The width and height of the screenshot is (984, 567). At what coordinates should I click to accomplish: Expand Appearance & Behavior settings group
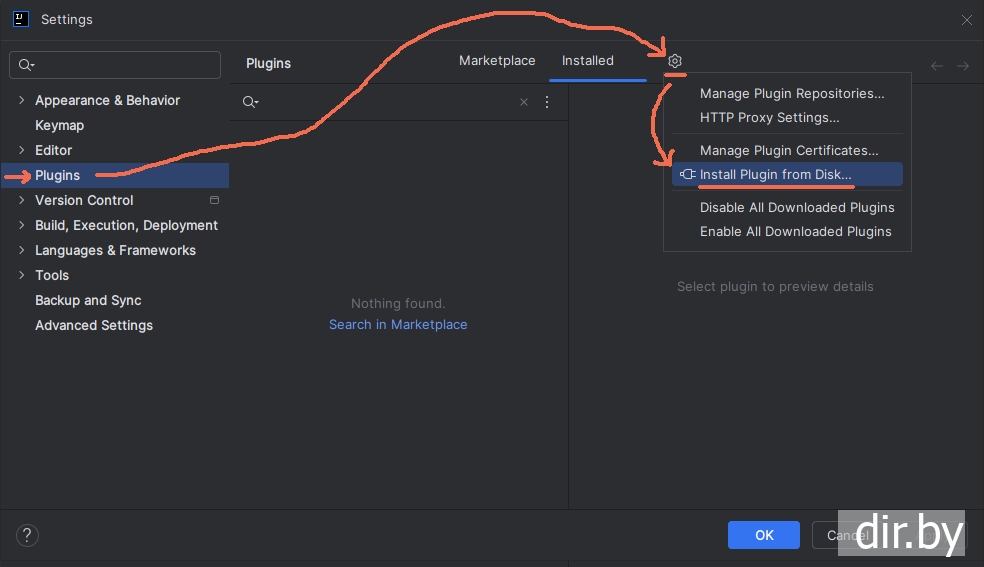[x=21, y=100]
